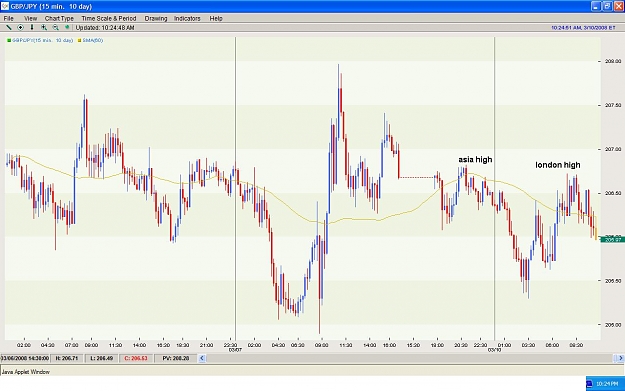Click the green 205.97 current price tag

pyautogui.click(x=613, y=239)
